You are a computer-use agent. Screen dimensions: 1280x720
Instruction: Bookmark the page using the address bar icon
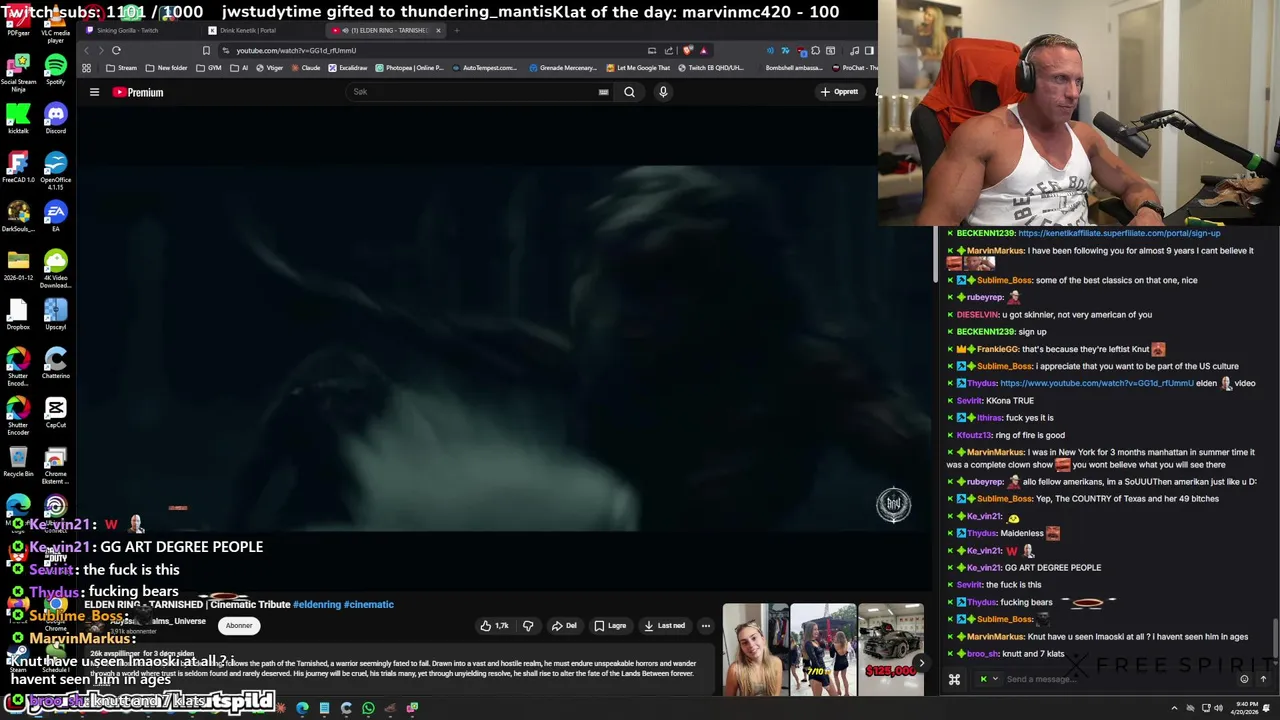[x=206, y=50]
